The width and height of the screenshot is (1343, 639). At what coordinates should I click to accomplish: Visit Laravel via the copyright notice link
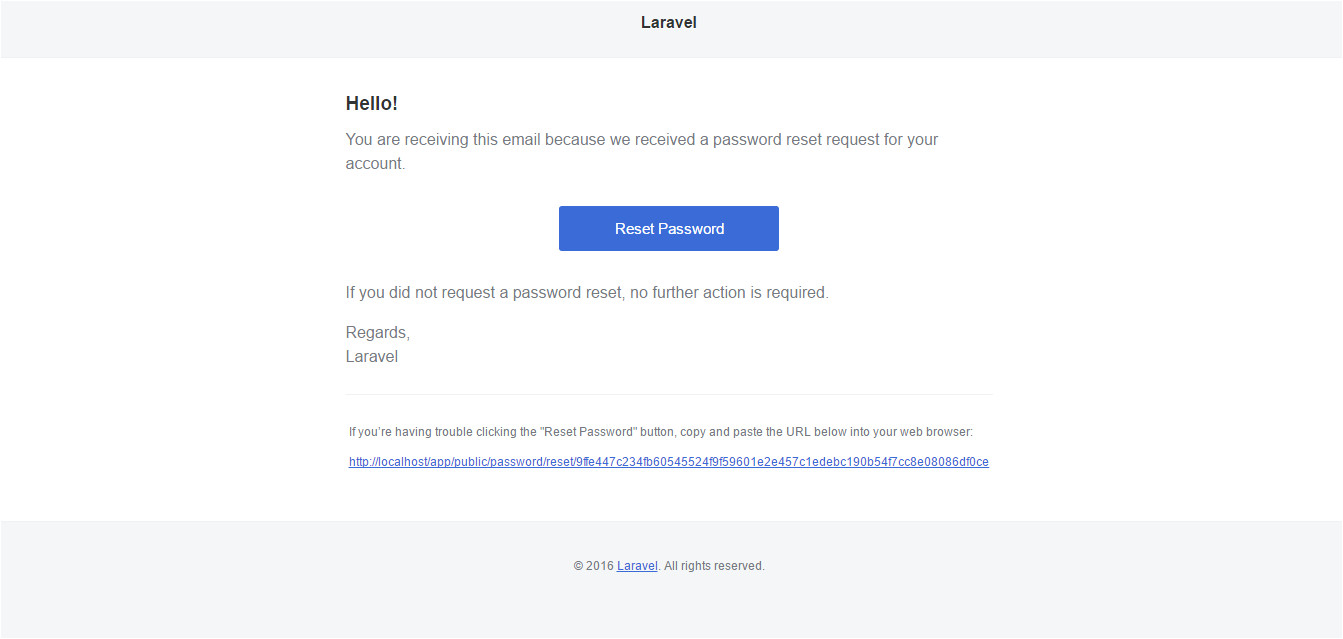[x=636, y=565]
